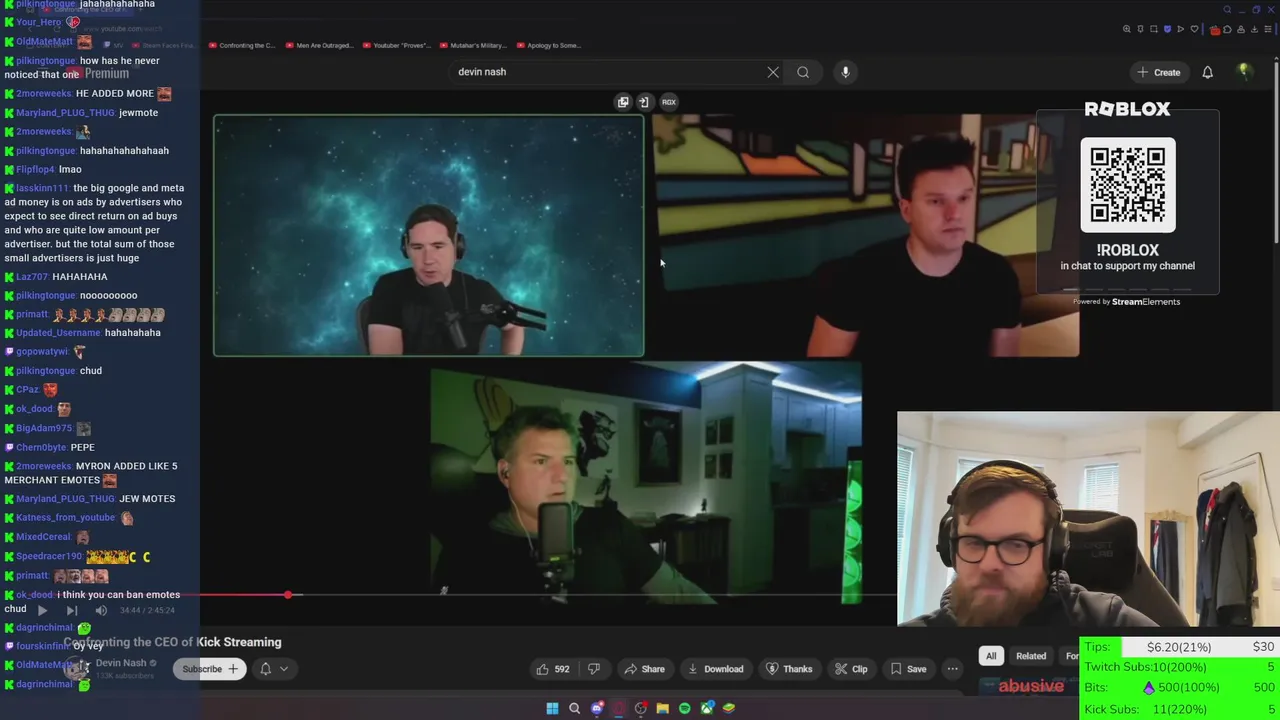This screenshot has width=1280, height=720.
Task: Click the RGX overlay button above video
Action: [x=669, y=102]
